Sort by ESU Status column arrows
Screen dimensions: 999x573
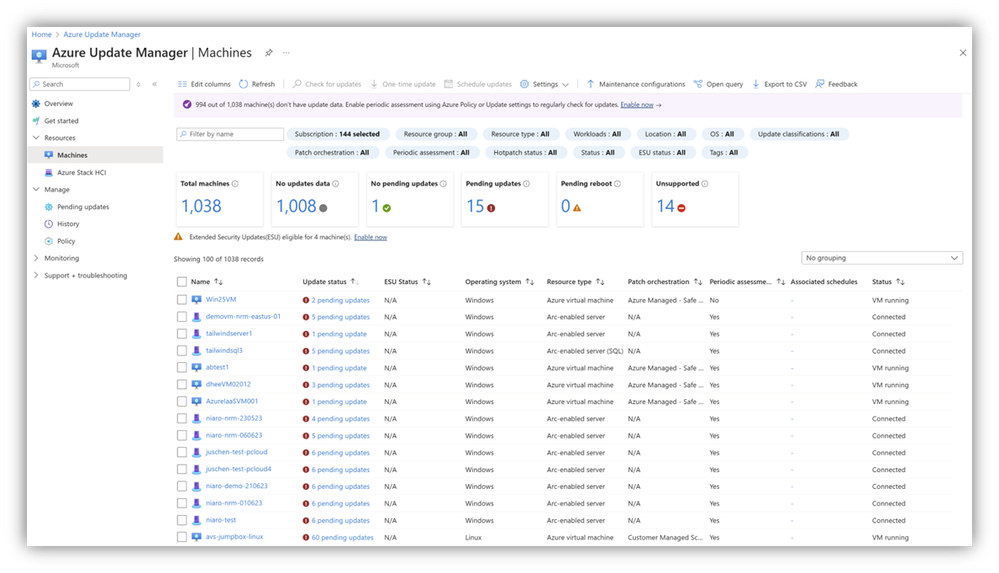(427, 282)
